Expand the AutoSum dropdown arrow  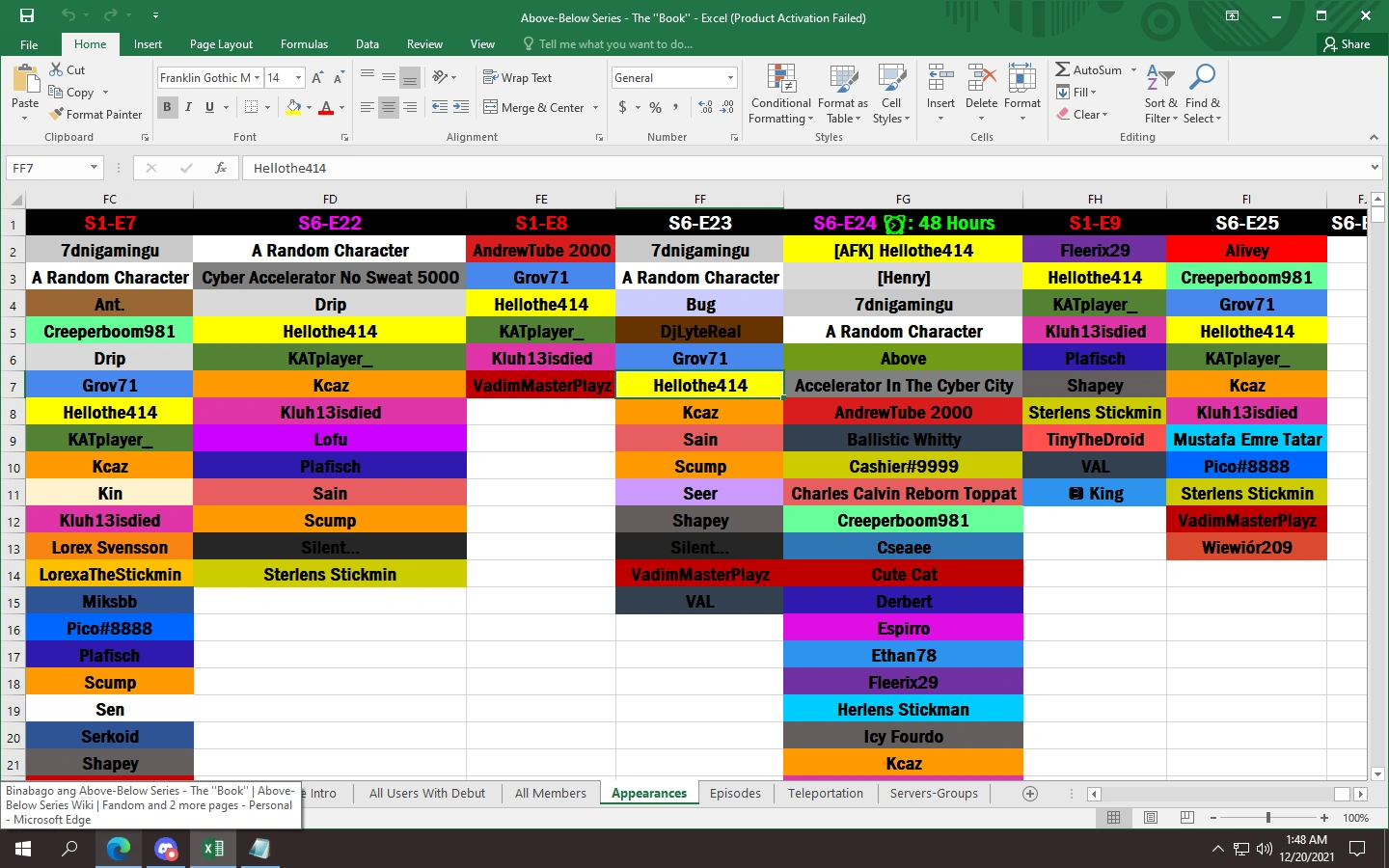pos(1134,69)
